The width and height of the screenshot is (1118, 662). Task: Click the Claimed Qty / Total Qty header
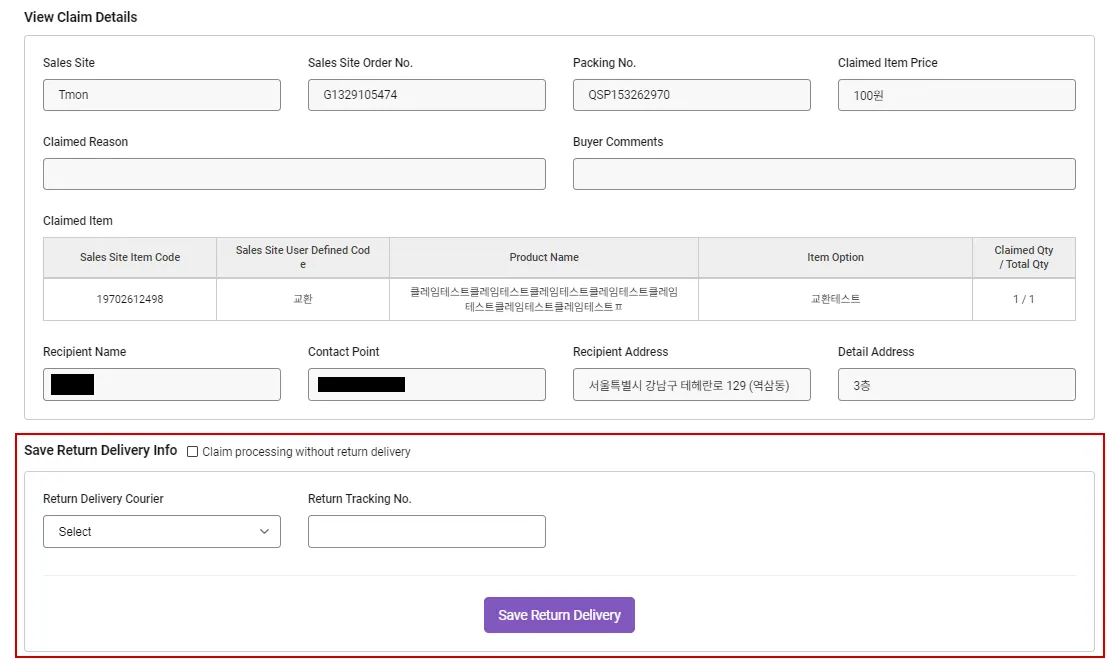[x=1023, y=257]
